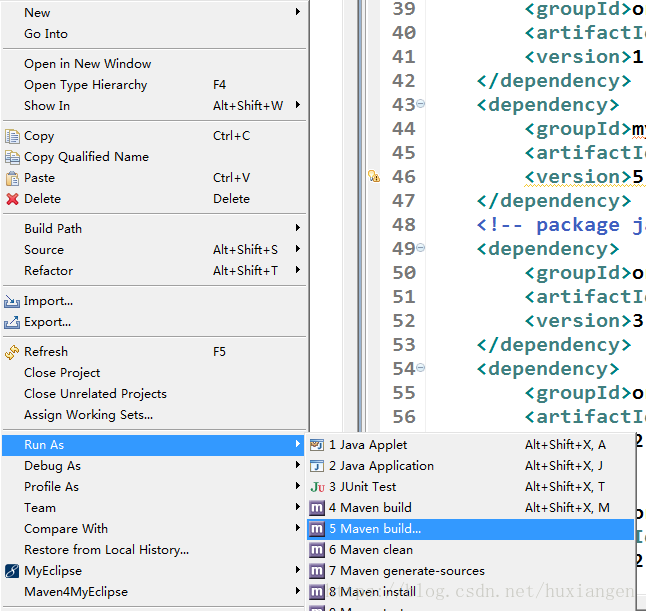Click the Paste clipboard icon
Screen dimensions: 646x611
(12, 178)
